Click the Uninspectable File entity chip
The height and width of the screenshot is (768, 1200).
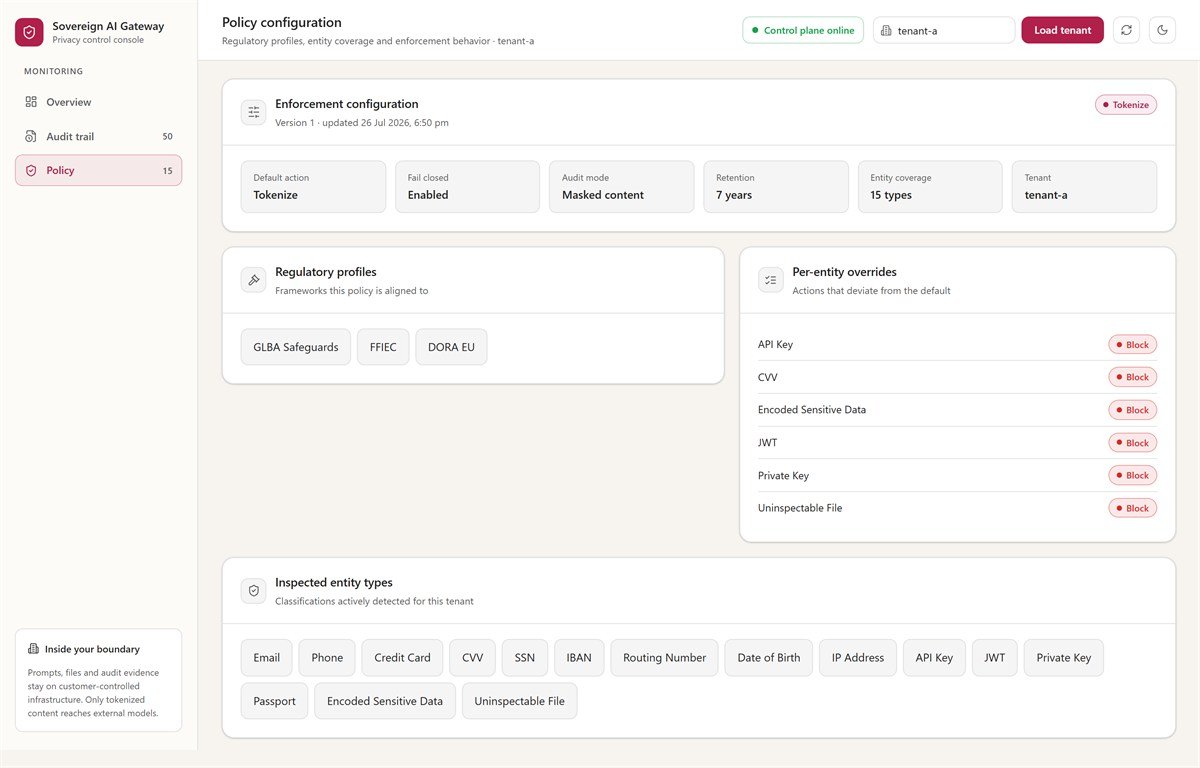(520, 701)
